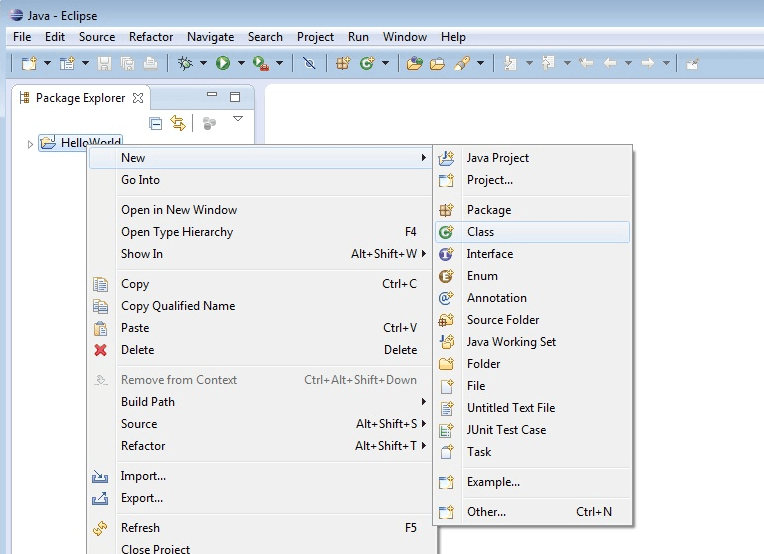Click the Previous Annotation toolbar icon
764x554 pixels.
pyautogui.click(x=549, y=63)
